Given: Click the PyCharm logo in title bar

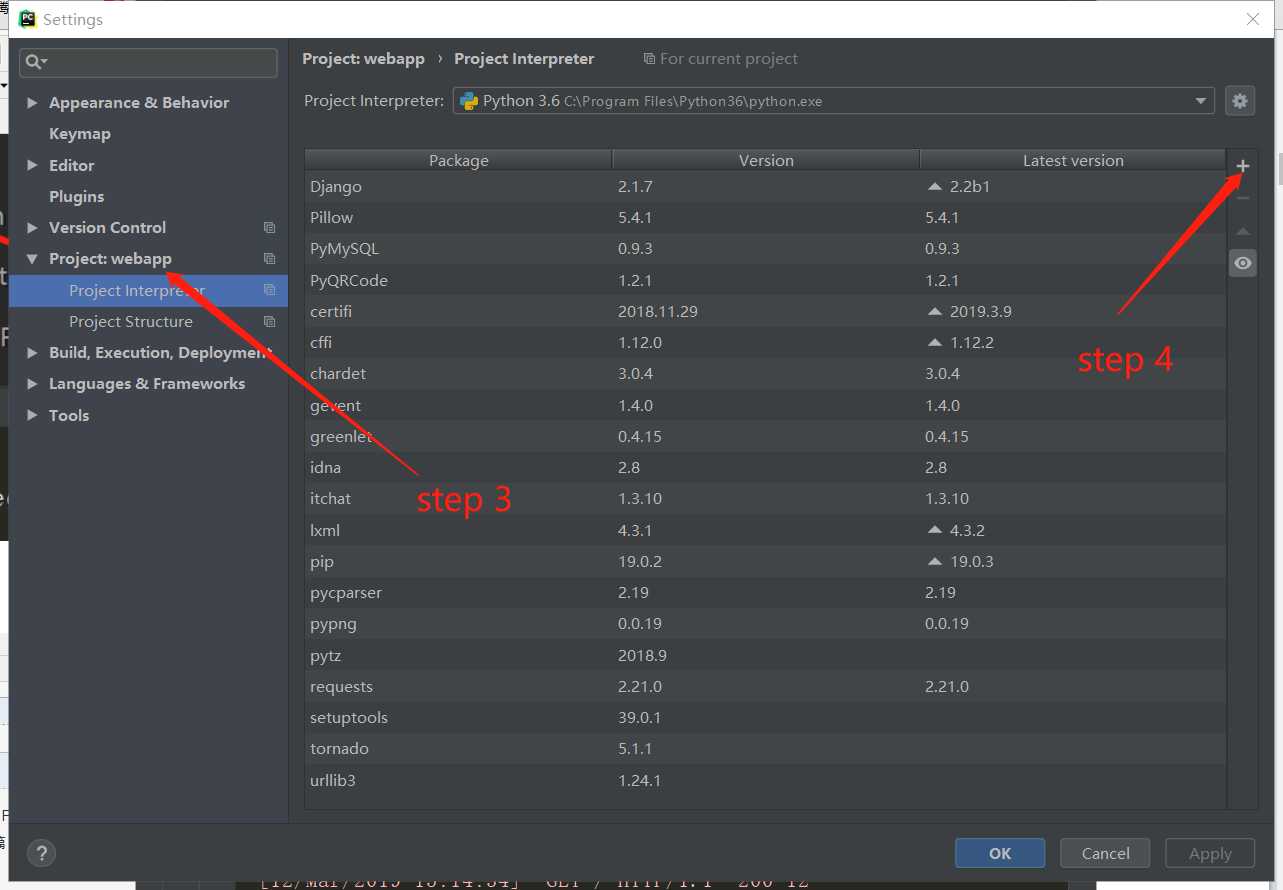Looking at the screenshot, I should point(28,19).
